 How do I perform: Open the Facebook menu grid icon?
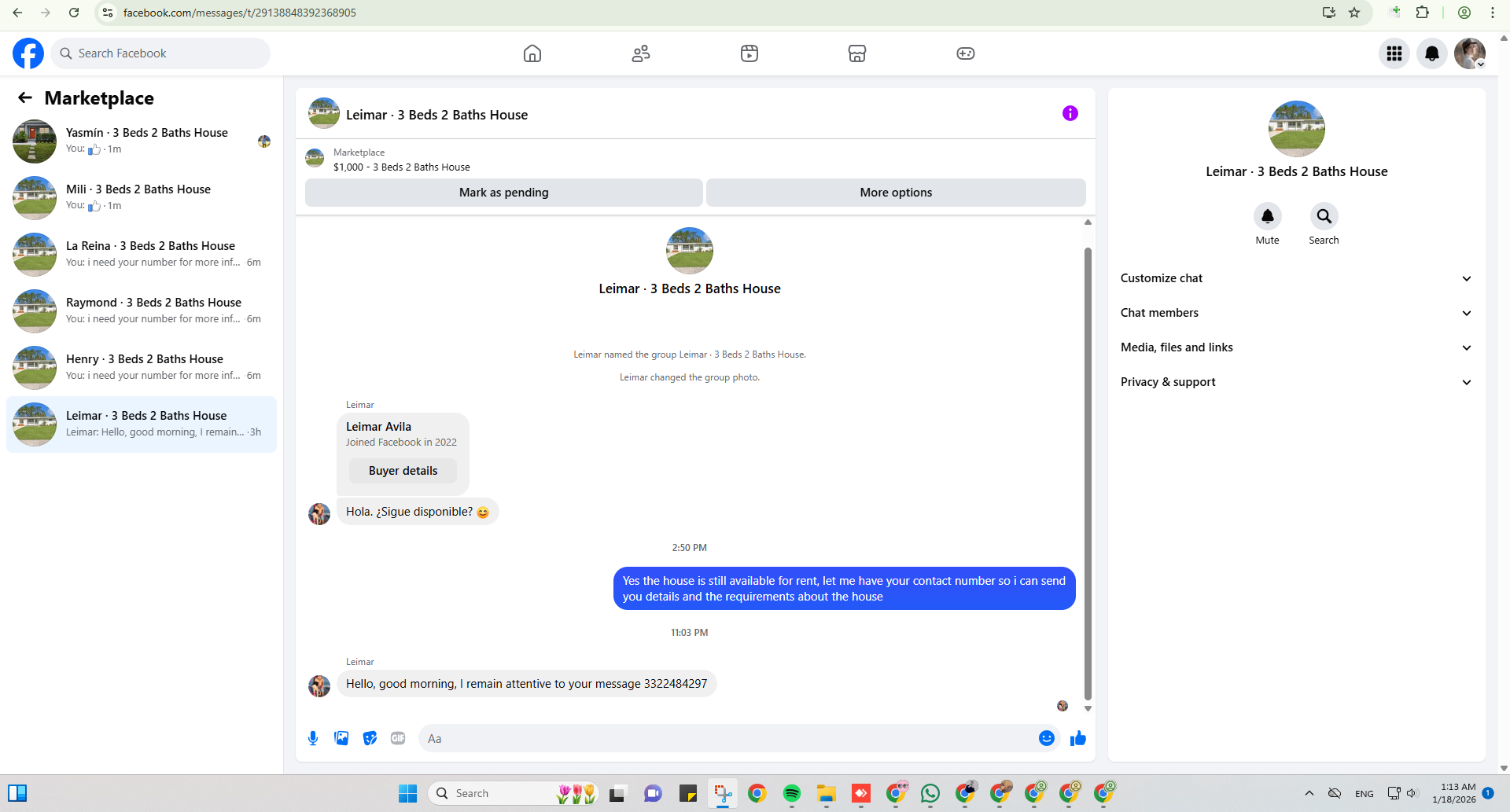point(1394,53)
